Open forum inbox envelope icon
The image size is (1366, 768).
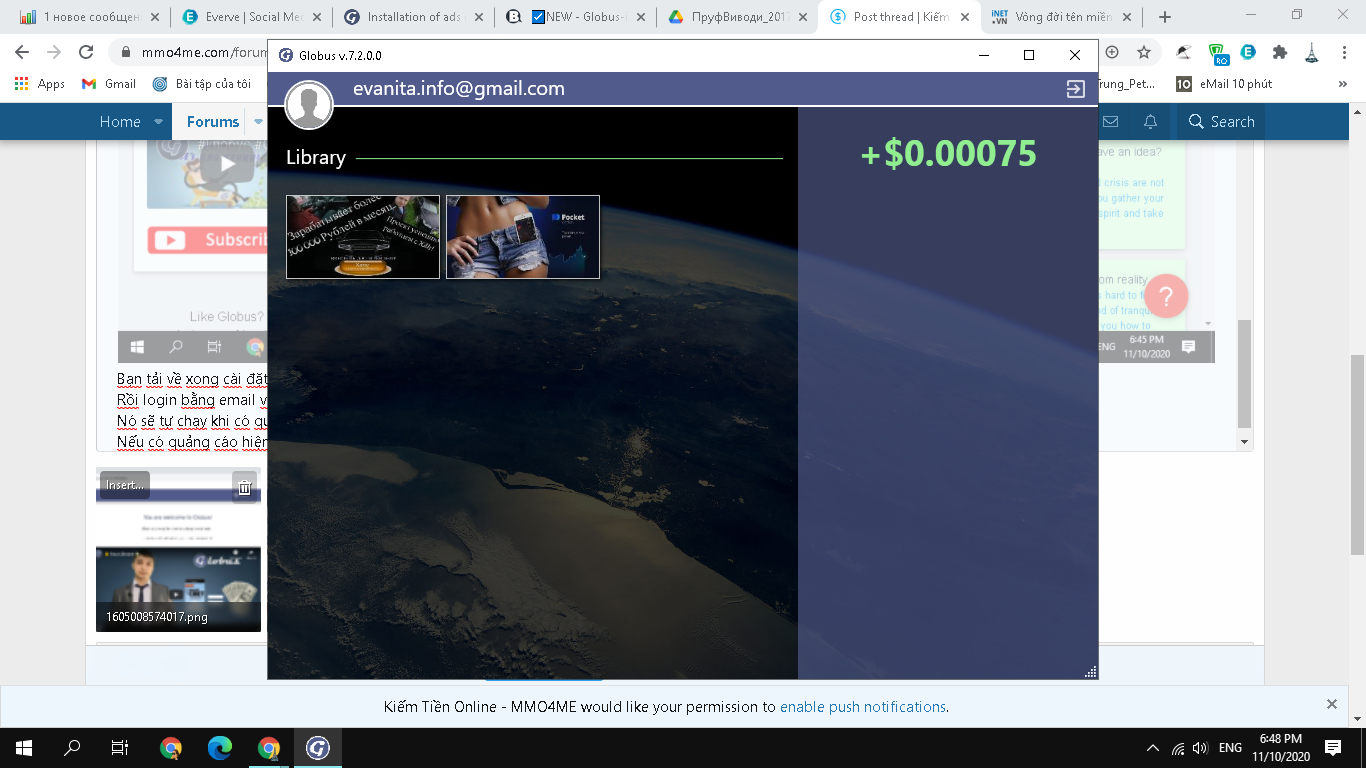[1110, 122]
